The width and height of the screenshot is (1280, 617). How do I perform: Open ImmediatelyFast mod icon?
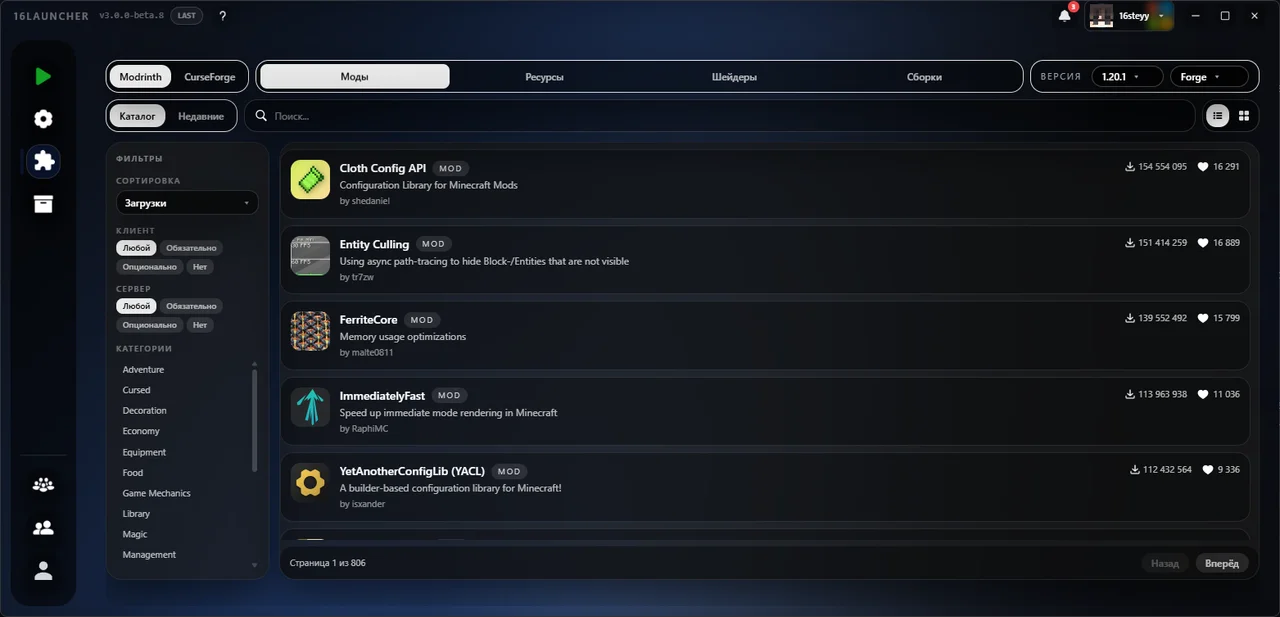click(310, 407)
